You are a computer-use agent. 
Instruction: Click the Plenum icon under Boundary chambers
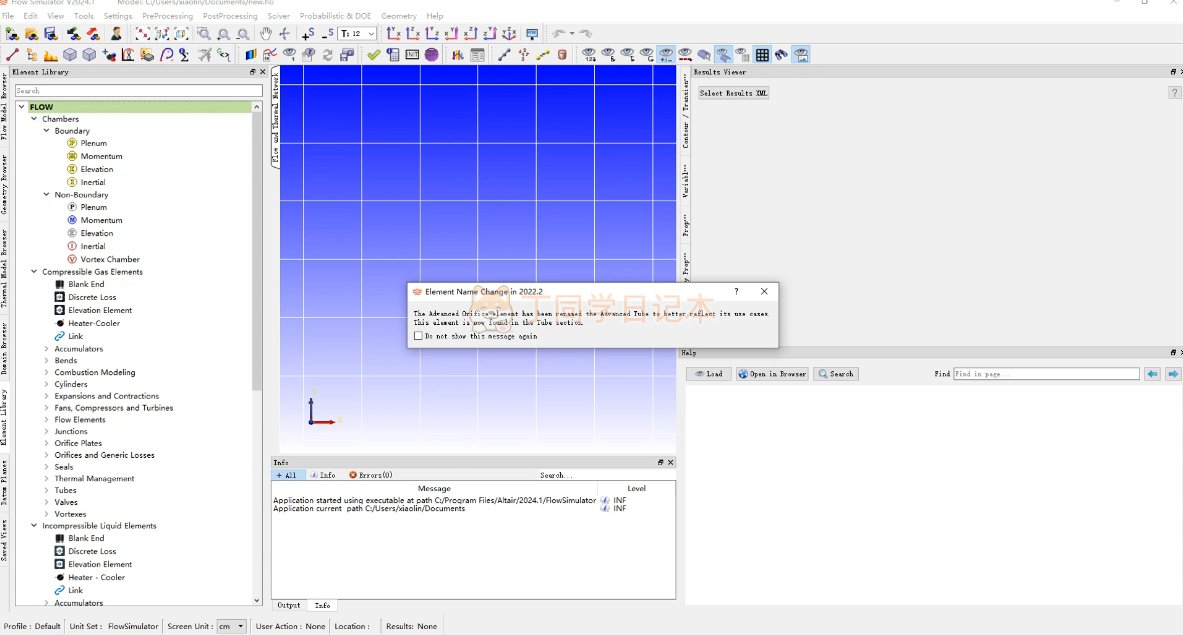[x=72, y=143]
